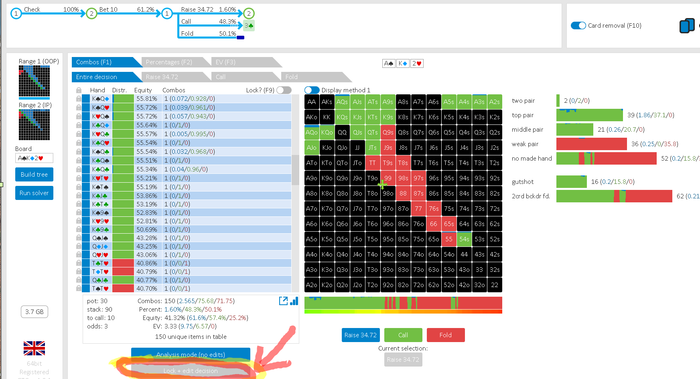Select the TT cell in matrix
The height and width of the screenshot is (379, 700).
(373, 163)
